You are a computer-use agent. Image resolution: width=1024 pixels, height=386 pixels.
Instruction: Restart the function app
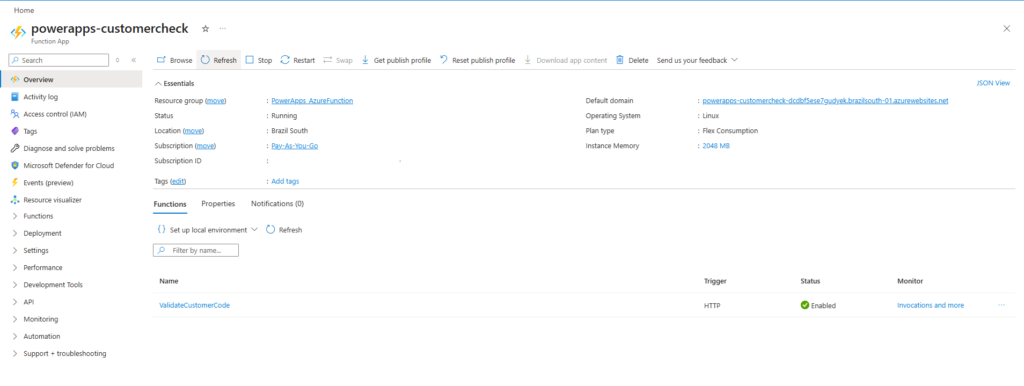point(298,60)
